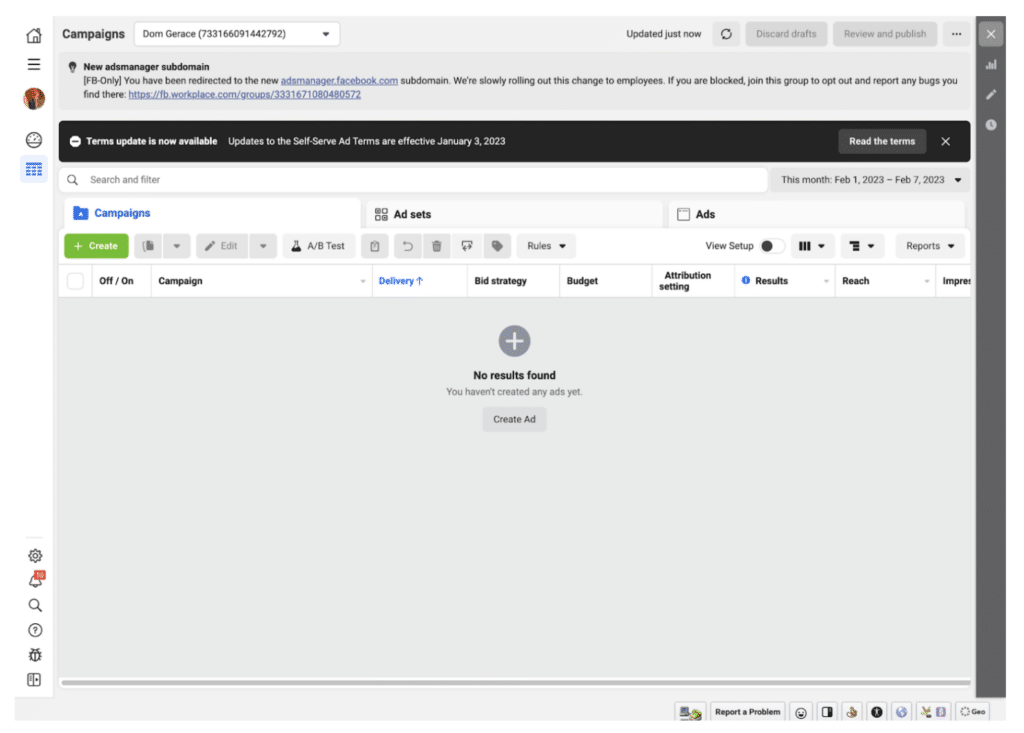The image size is (1024, 733).
Task: Click the large plus circle icon
Action: coord(515,340)
